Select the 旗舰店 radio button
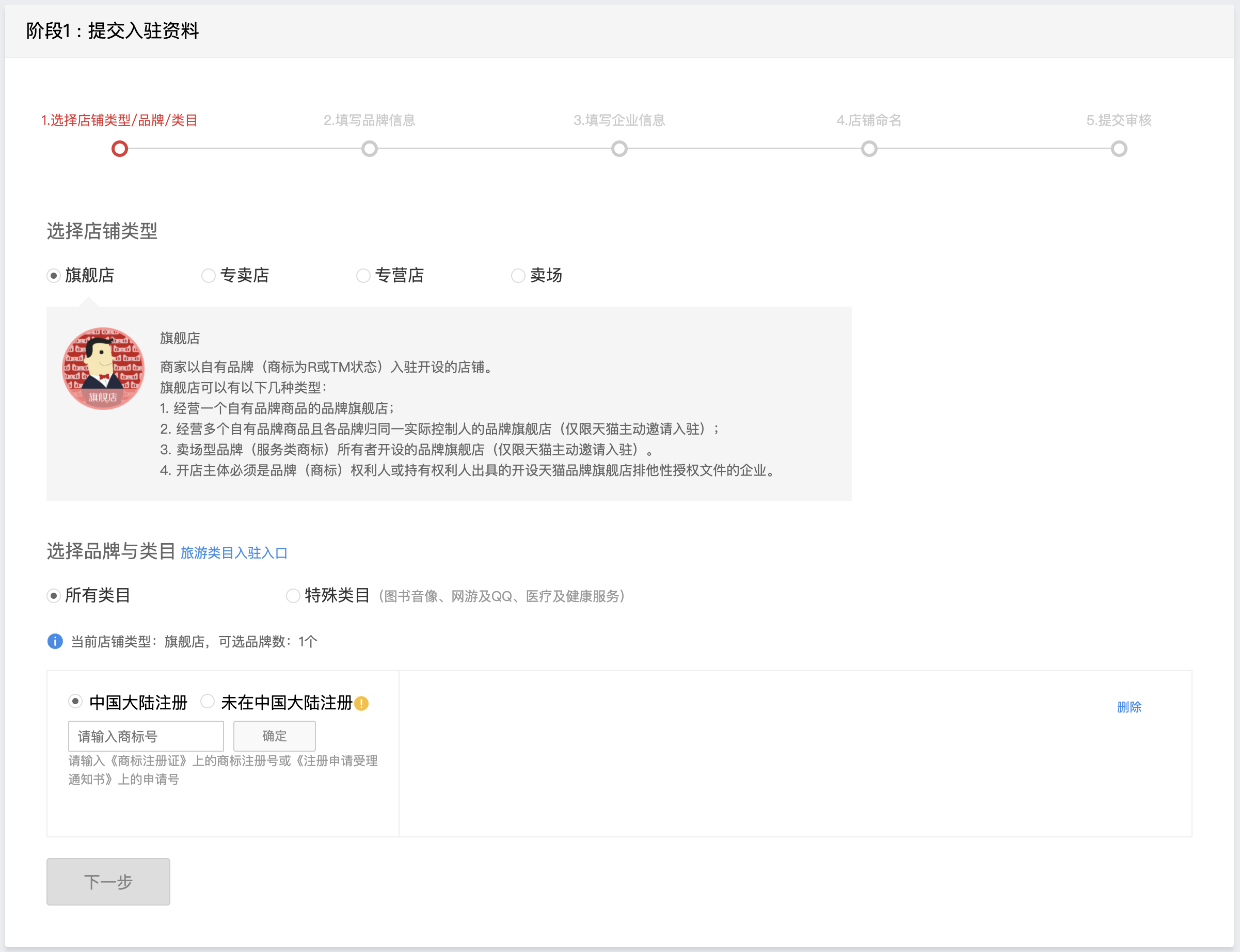 [x=54, y=276]
